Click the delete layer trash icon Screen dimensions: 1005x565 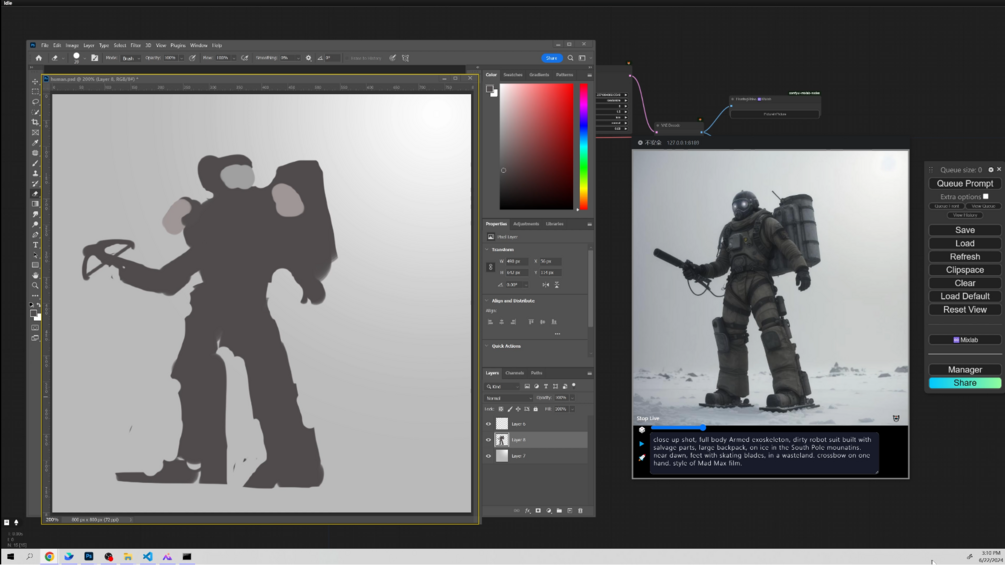[x=580, y=511]
